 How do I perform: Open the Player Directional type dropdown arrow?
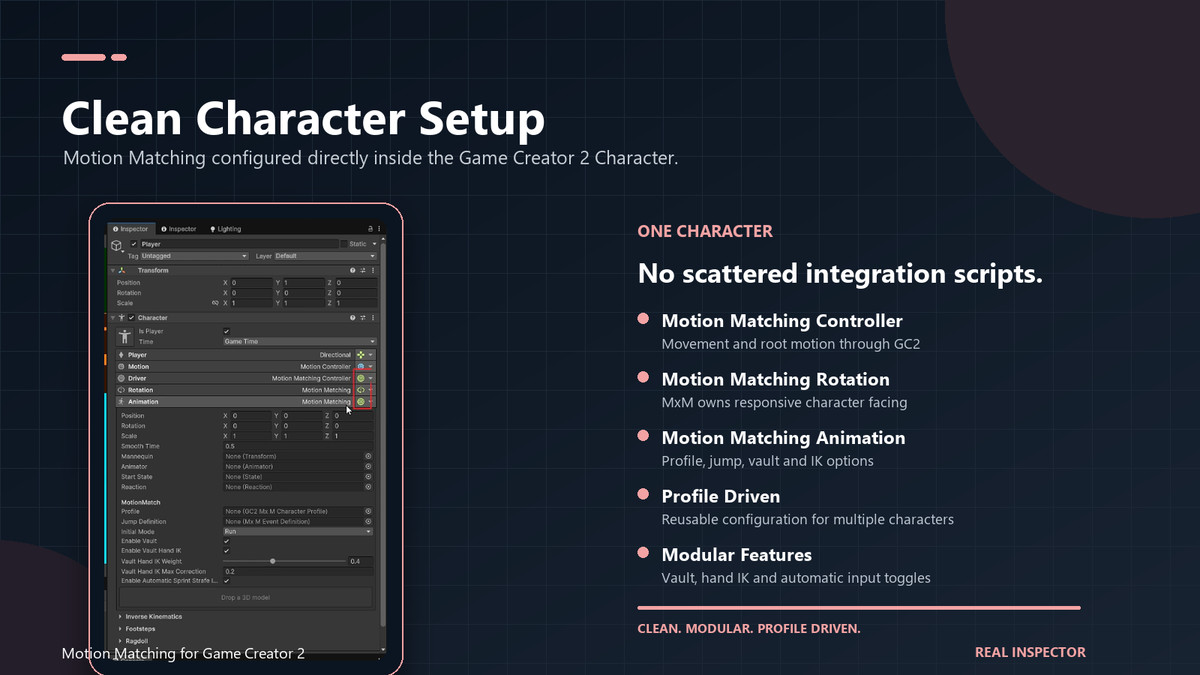pos(371,355)
